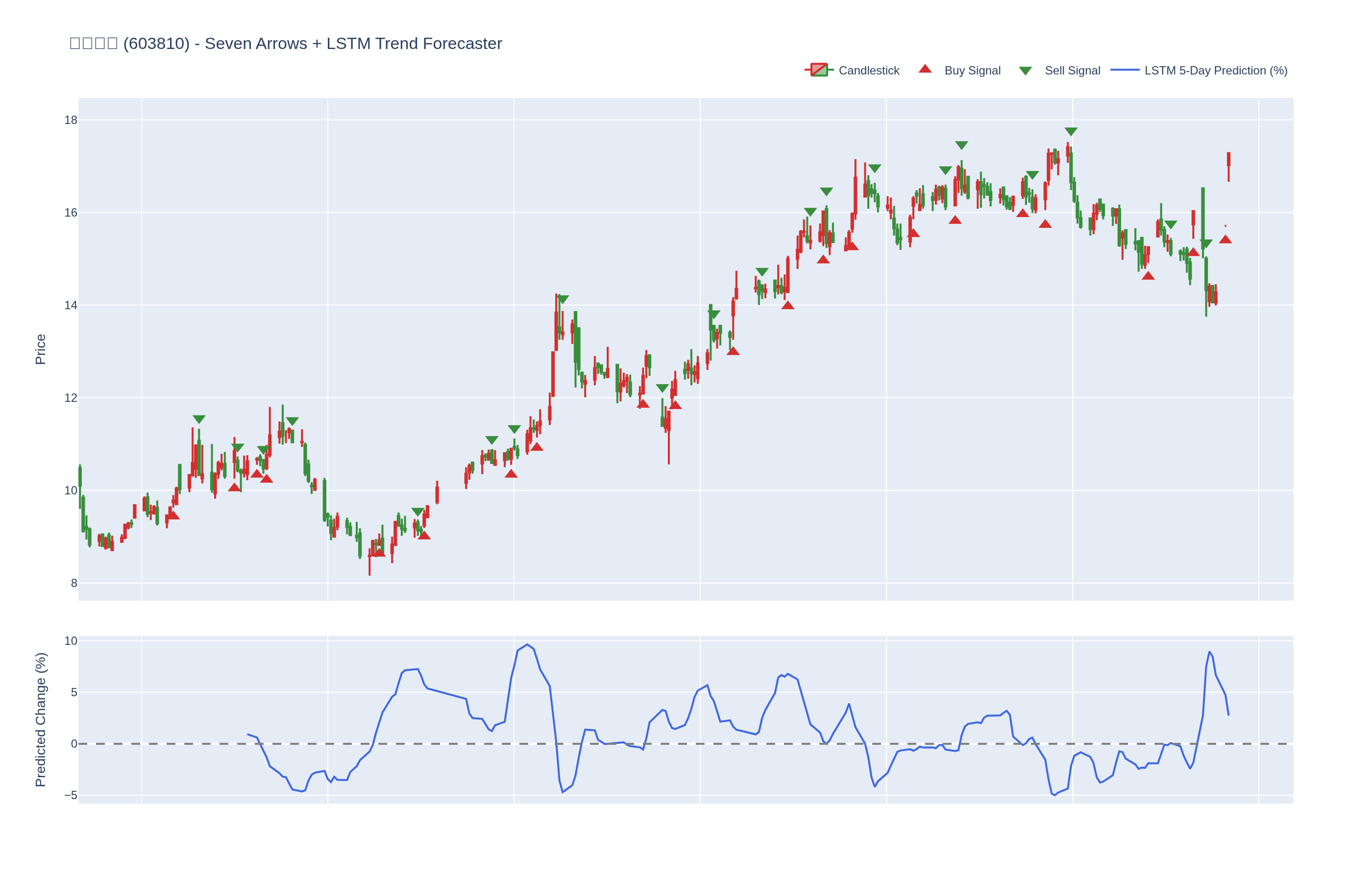Click the -5 tick on the prediction axis
This screenshot has width=1372, height=882.
[x=71, y=795]
